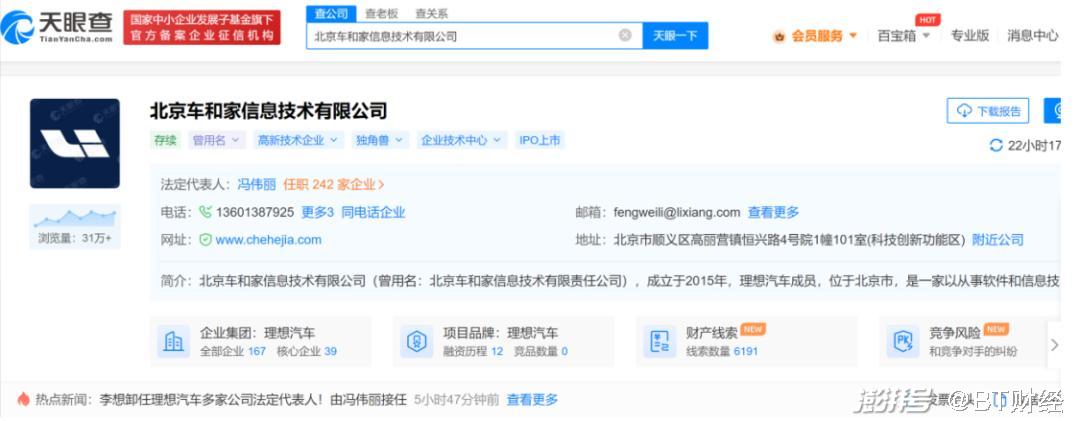Click the 财产线索 document icon
Viewport: 1080px width, 421px height.
[x=660, y=341]
